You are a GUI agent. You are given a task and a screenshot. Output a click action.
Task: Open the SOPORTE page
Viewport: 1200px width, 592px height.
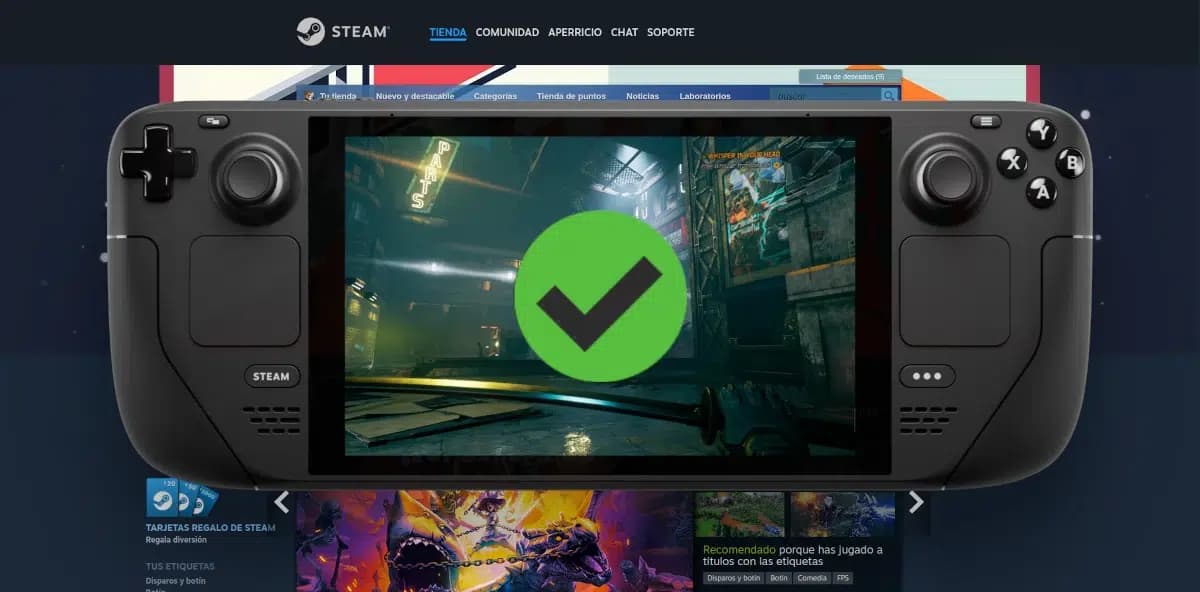pyautogui.click(x=671, y=32)
